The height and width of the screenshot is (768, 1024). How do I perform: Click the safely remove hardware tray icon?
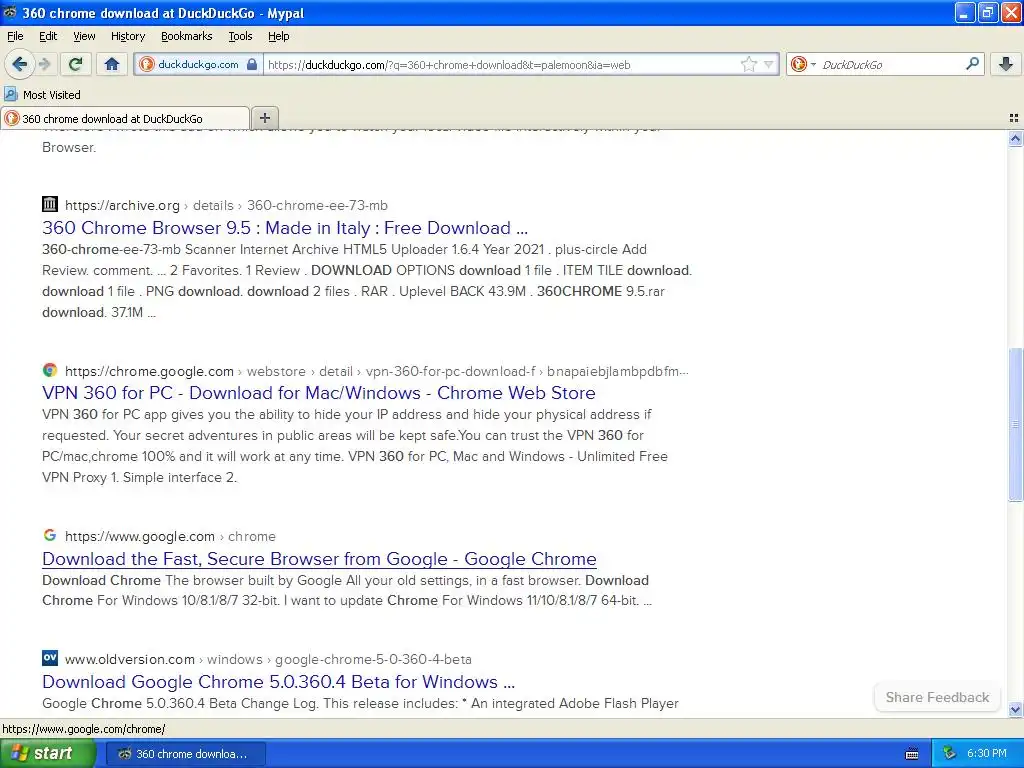(x=949, y=753)
